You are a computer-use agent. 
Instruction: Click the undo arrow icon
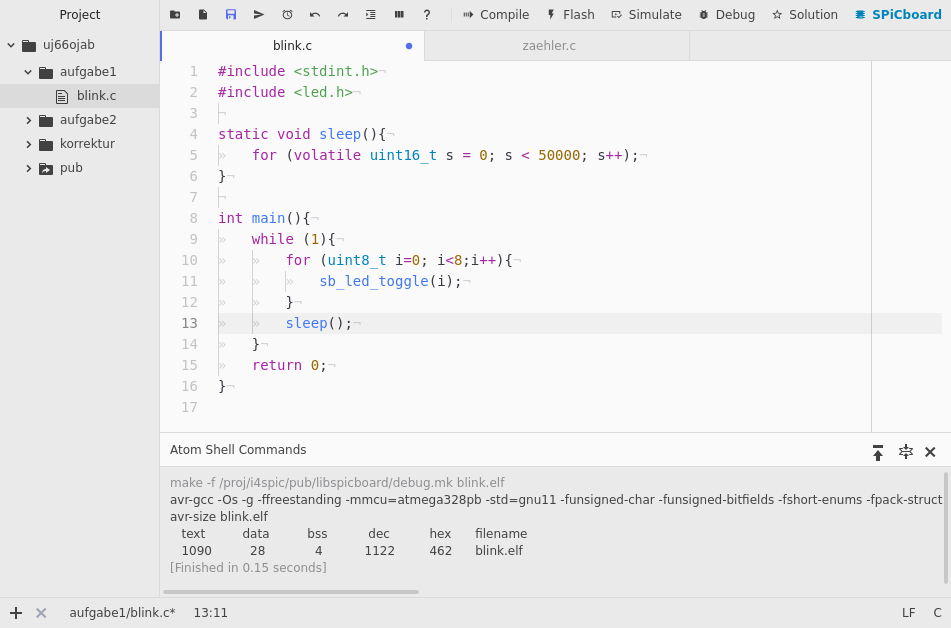(315, 15)
